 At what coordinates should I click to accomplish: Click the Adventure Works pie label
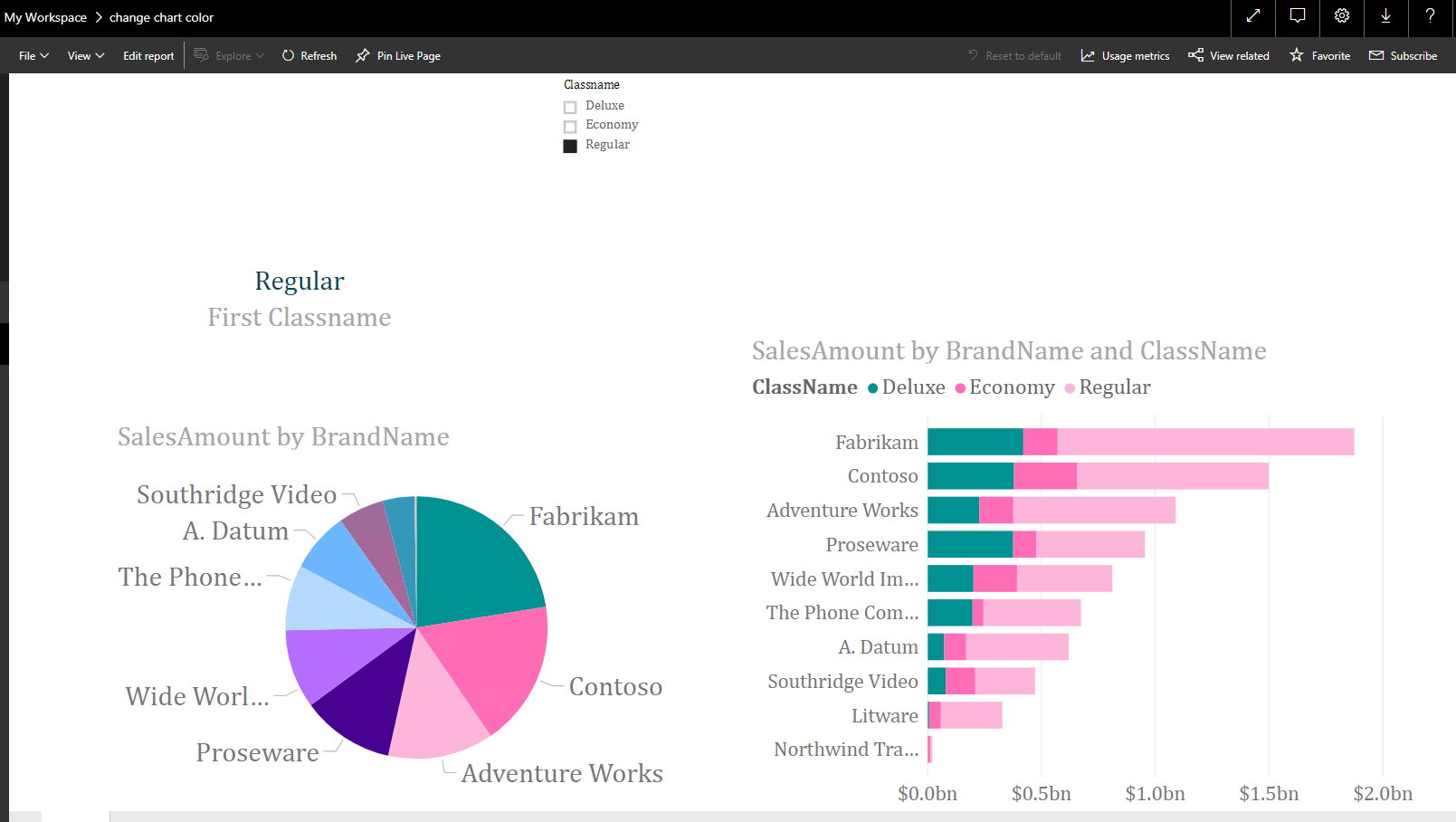click(562, 774)
